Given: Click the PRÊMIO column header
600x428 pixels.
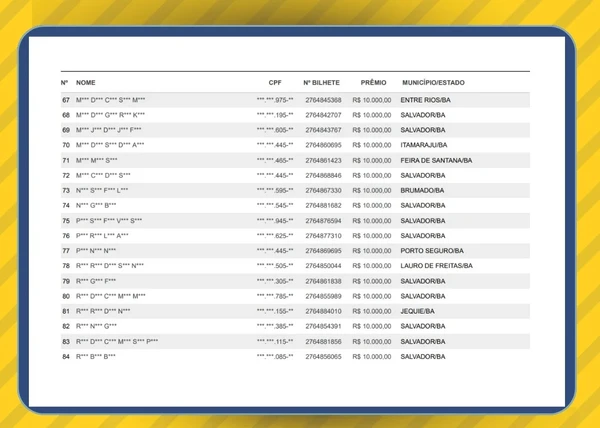Looking at the screenshot, I should [x=373, y=83].
